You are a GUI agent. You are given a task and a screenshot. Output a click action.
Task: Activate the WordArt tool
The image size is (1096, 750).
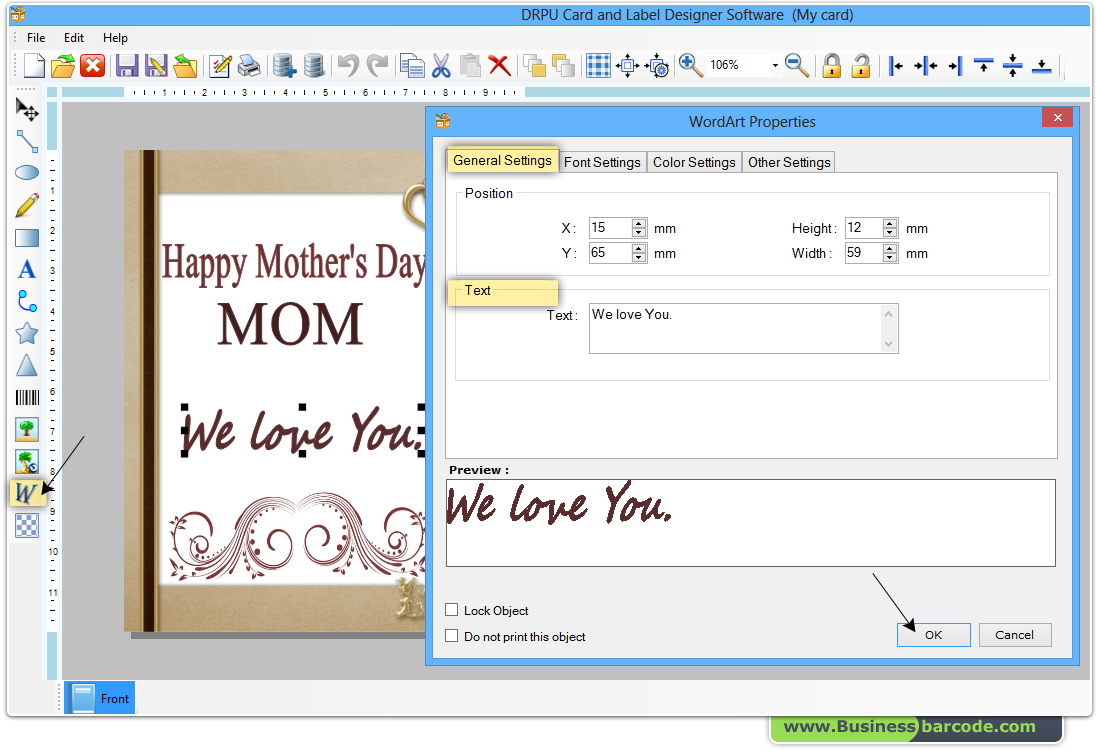tap(26, 493)
